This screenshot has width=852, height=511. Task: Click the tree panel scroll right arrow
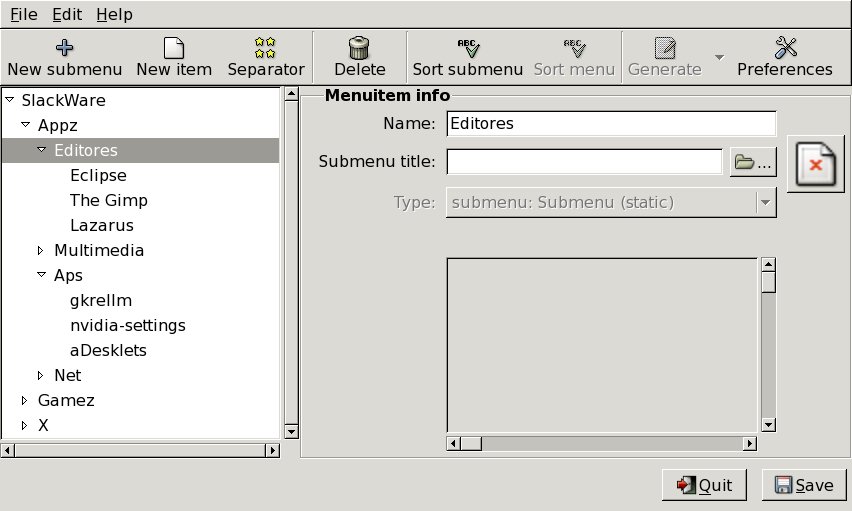coord(273,450)
